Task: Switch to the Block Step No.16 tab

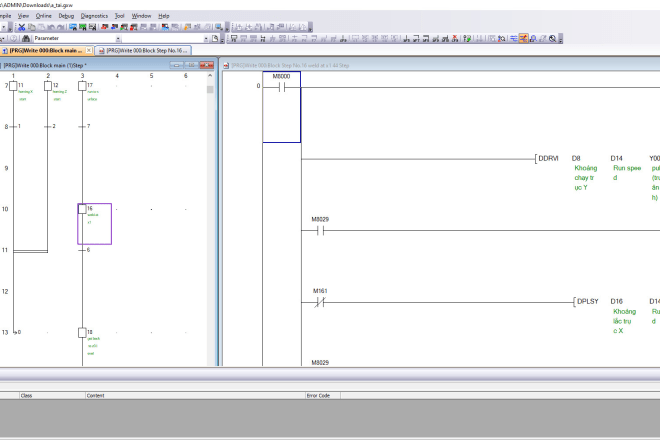Action: pyautogui.click(x=144, y=51)
